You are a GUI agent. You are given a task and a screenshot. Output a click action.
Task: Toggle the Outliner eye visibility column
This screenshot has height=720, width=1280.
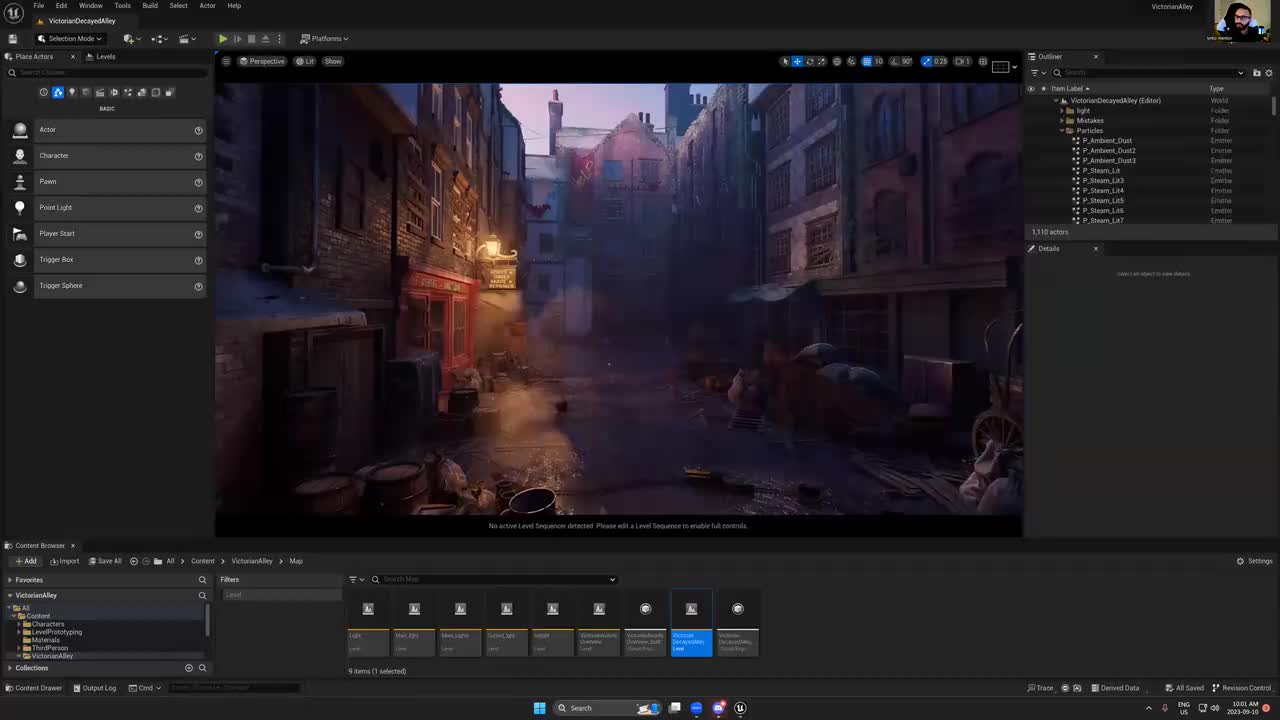click(1031, 88)
